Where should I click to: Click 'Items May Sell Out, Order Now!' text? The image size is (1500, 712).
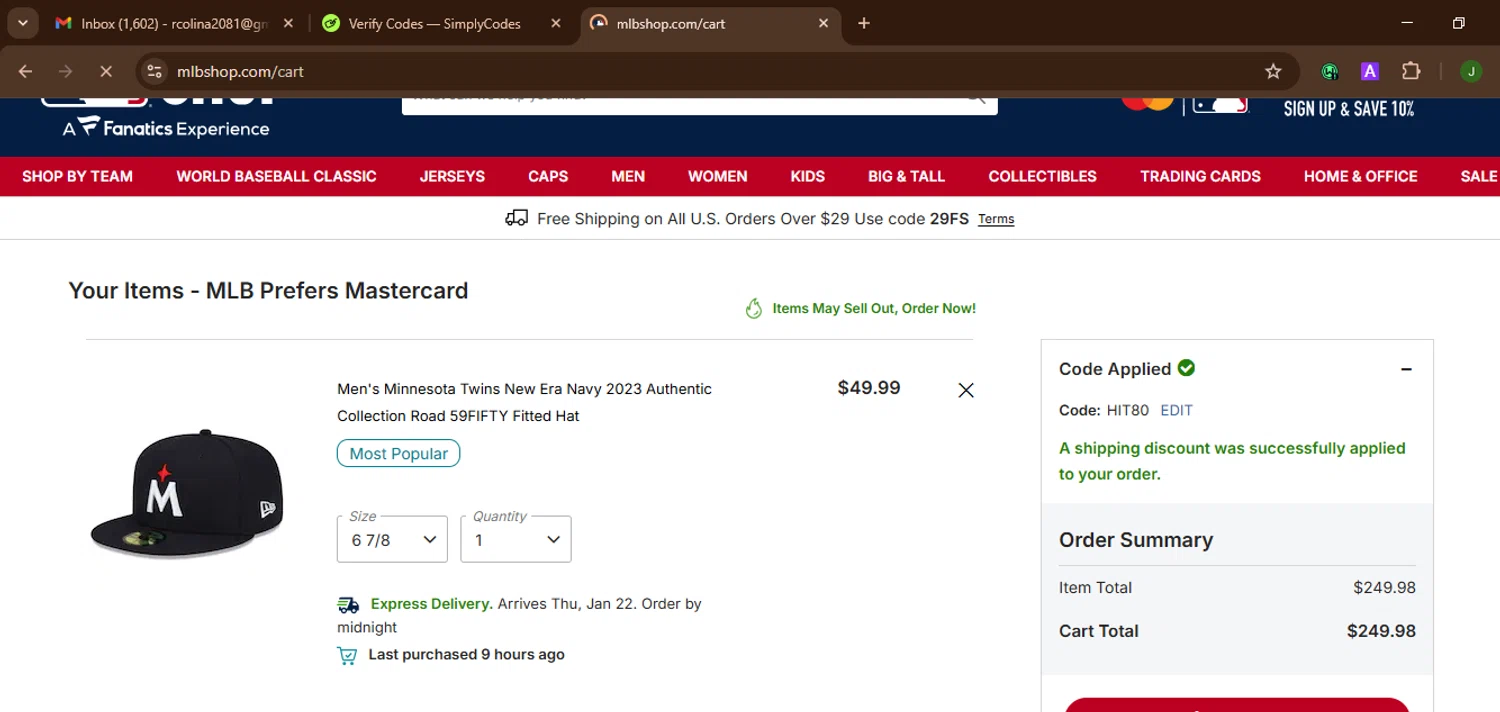tap(874, 309)
